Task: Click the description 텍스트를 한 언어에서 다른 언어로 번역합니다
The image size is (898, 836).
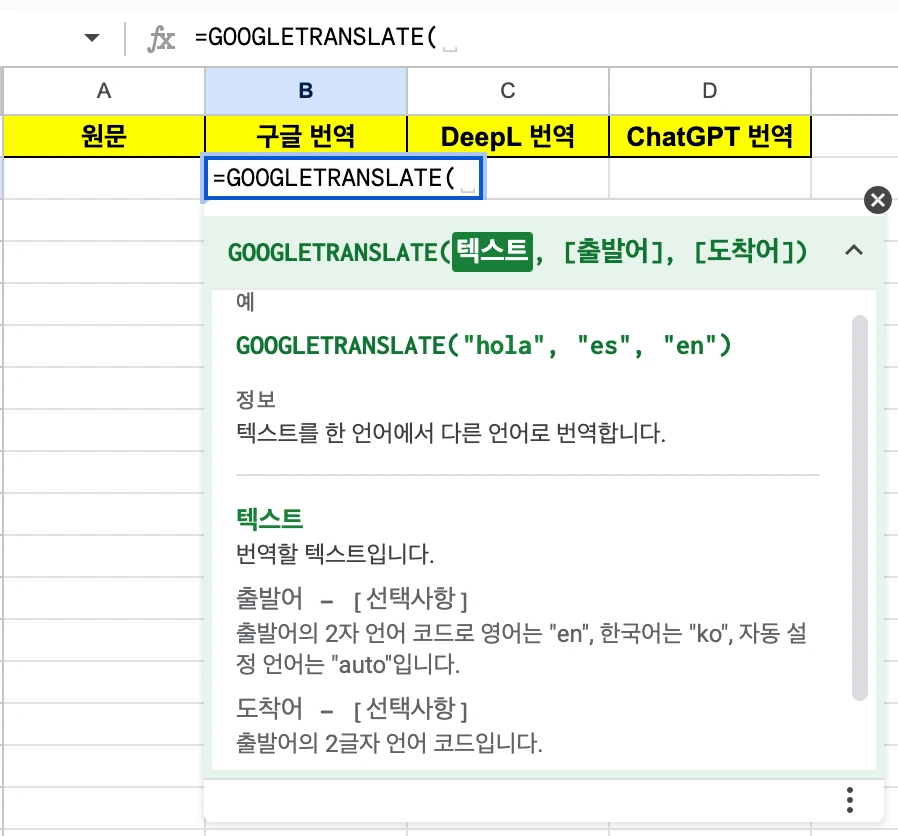Action: [x=451, y=433]
